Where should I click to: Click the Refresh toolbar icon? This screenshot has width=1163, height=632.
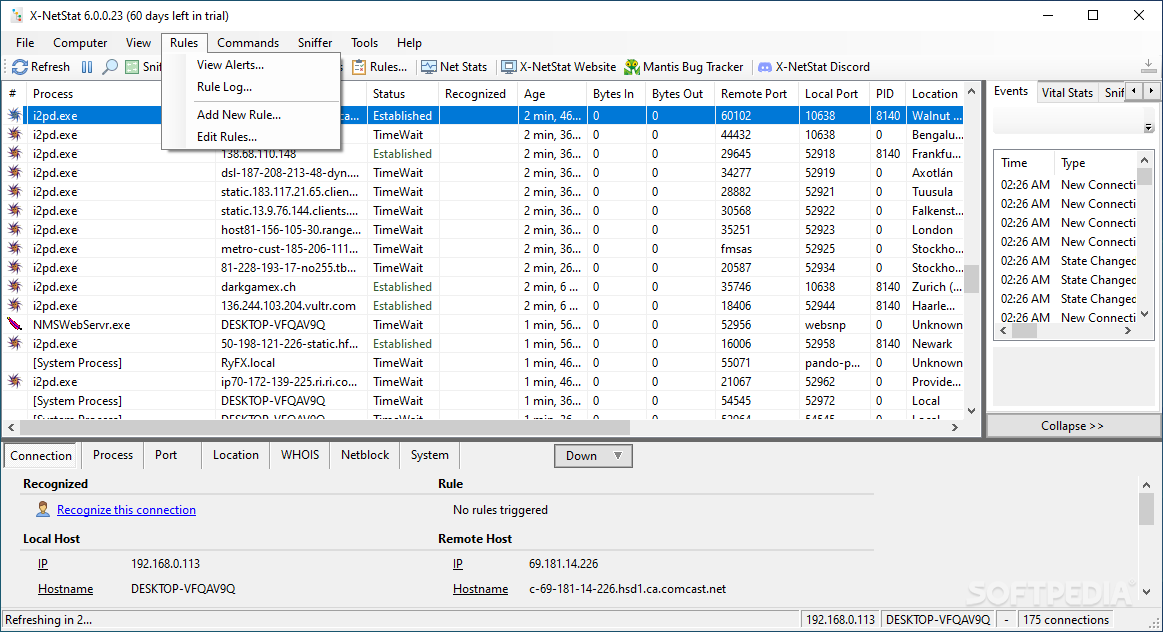(x=20, y=67)
